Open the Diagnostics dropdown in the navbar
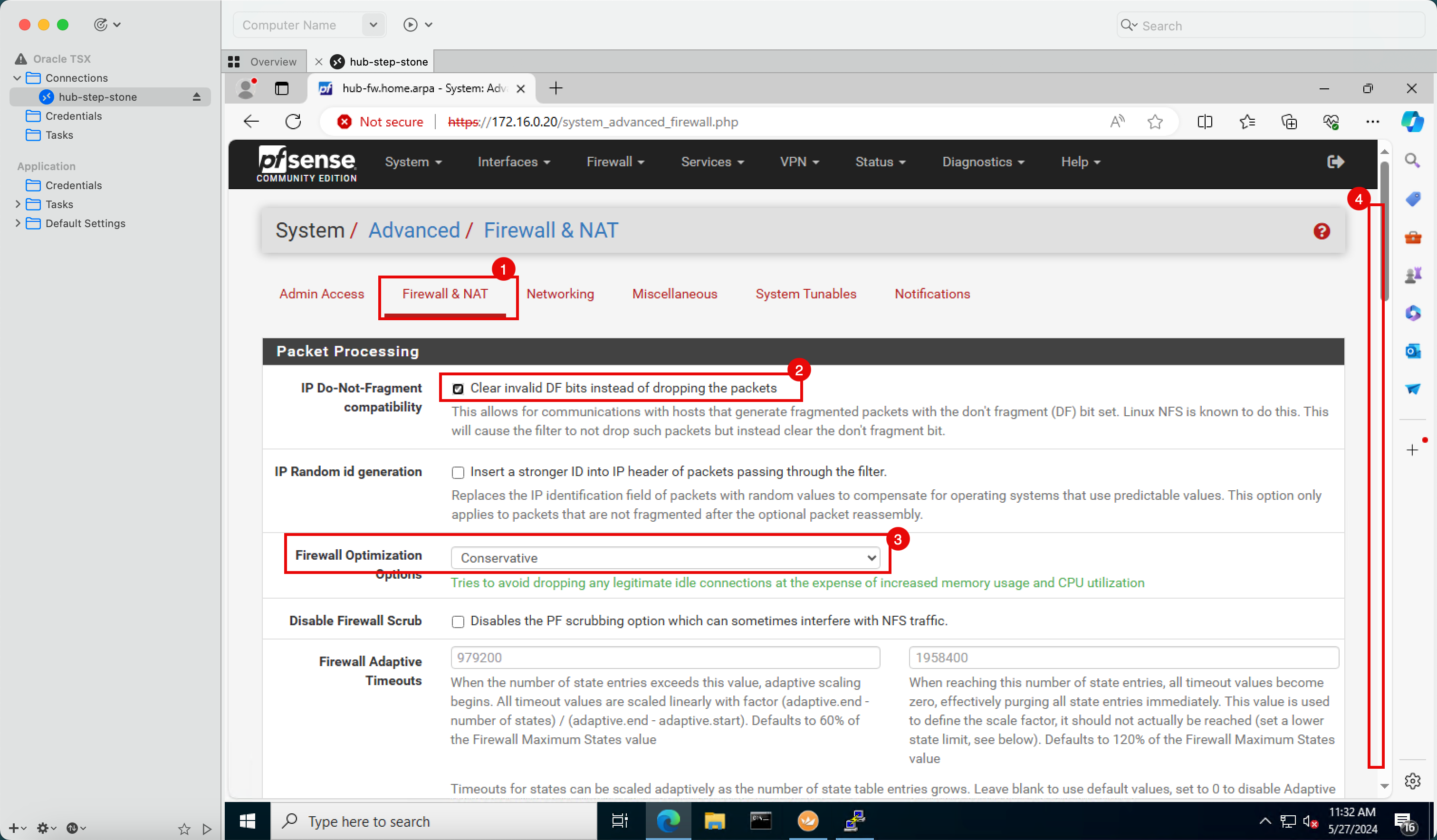 click(983, 162)
